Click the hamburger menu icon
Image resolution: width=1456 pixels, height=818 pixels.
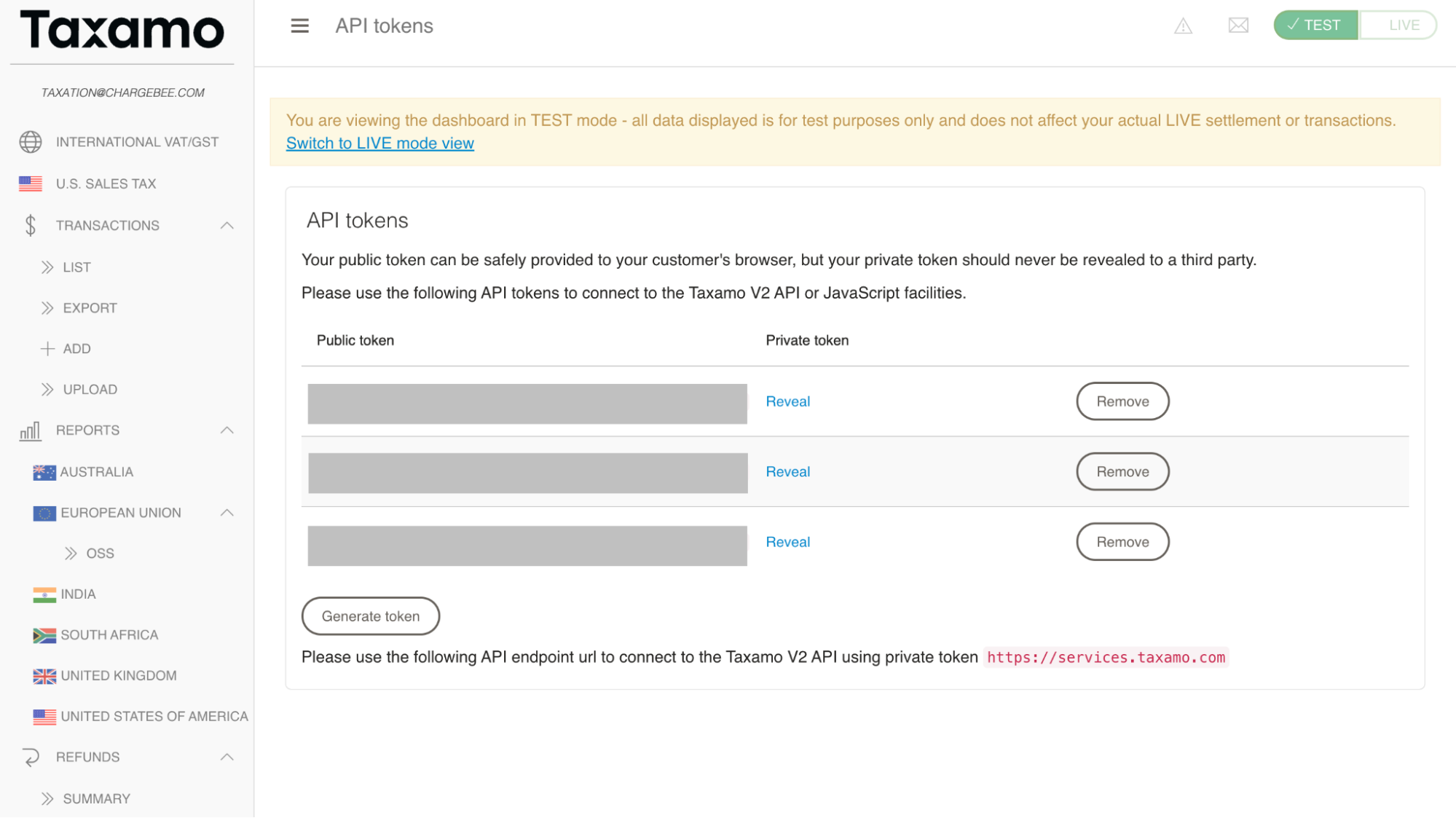pyautogui.click(x=299, y=26)
